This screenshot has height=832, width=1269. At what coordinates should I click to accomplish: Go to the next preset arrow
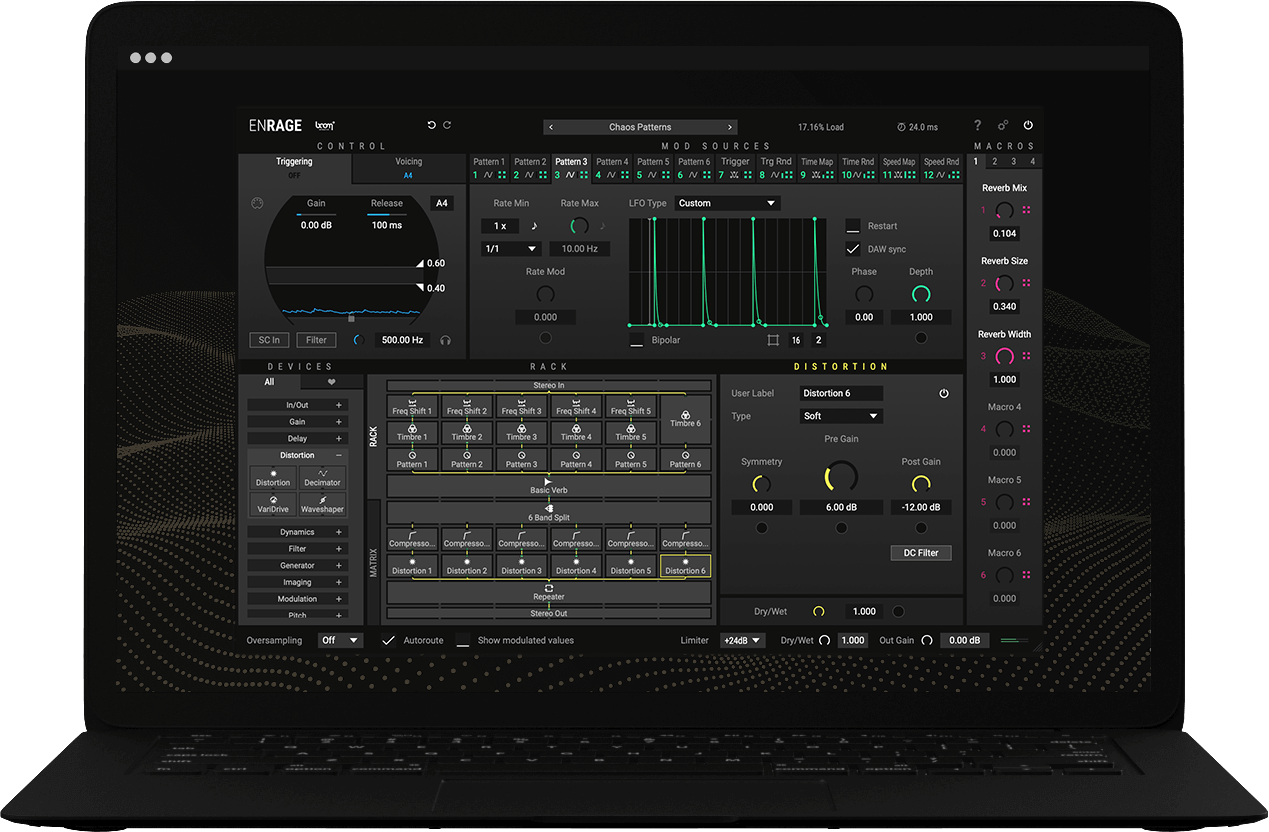point(731,127)
